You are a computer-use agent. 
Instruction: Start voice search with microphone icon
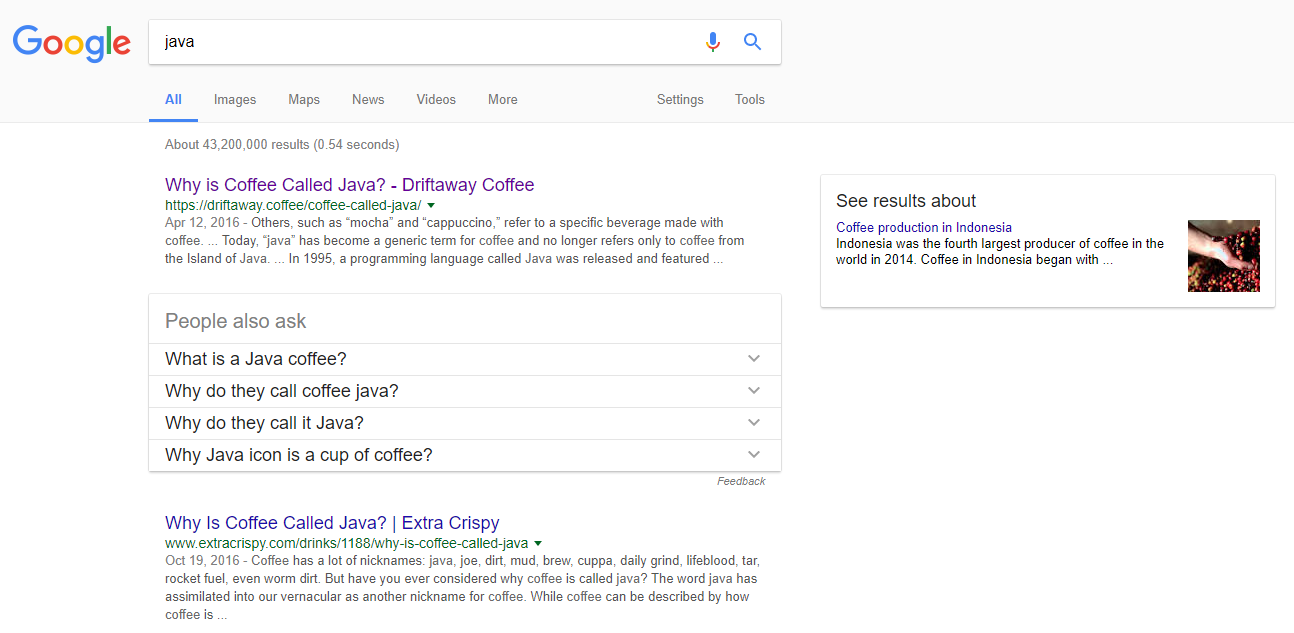[713, 42]
